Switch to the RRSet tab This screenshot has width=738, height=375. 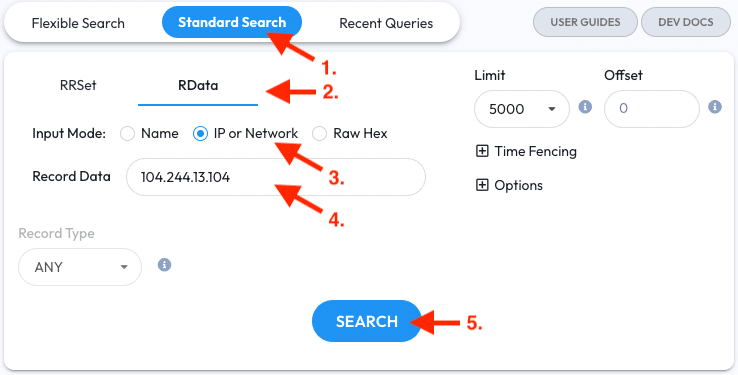click(78, 86)
